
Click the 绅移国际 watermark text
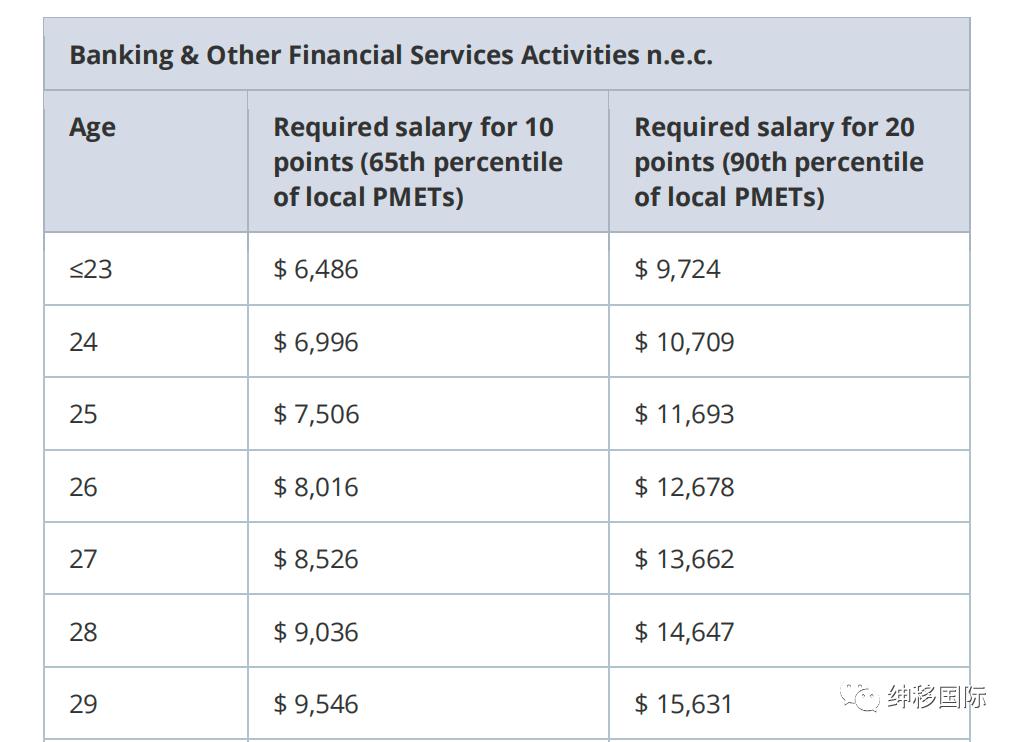tap(936, 696)
